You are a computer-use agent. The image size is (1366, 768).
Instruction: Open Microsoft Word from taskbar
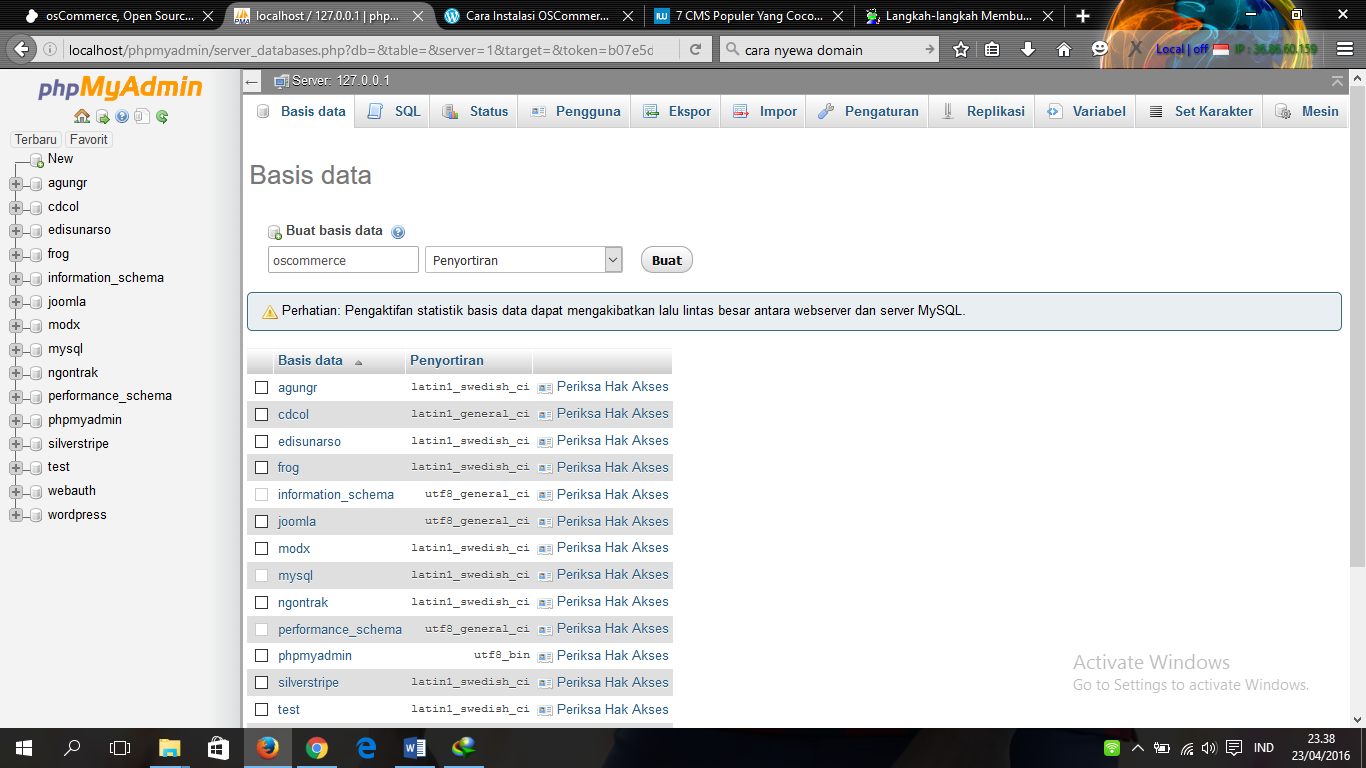pos(414,747)
